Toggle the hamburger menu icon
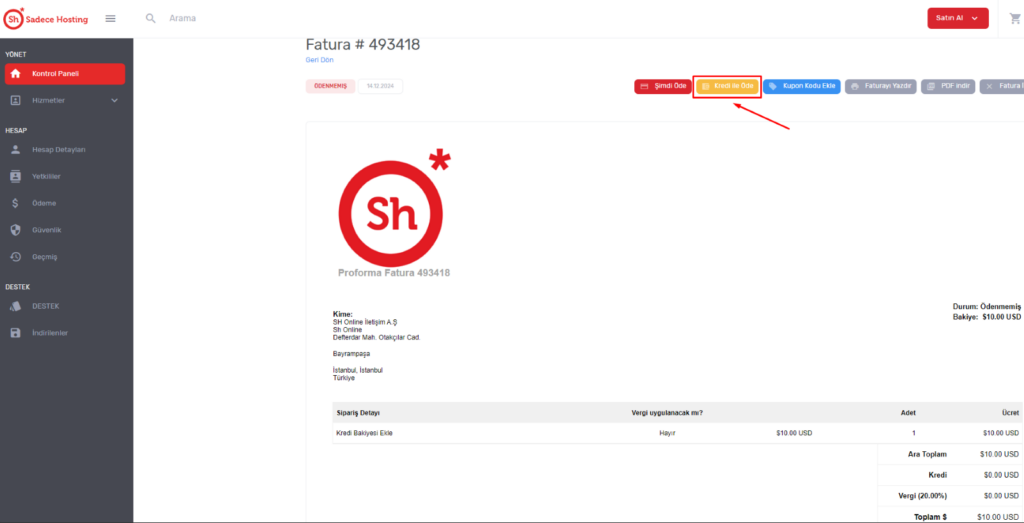The image size is (1024, 523). 110,19
